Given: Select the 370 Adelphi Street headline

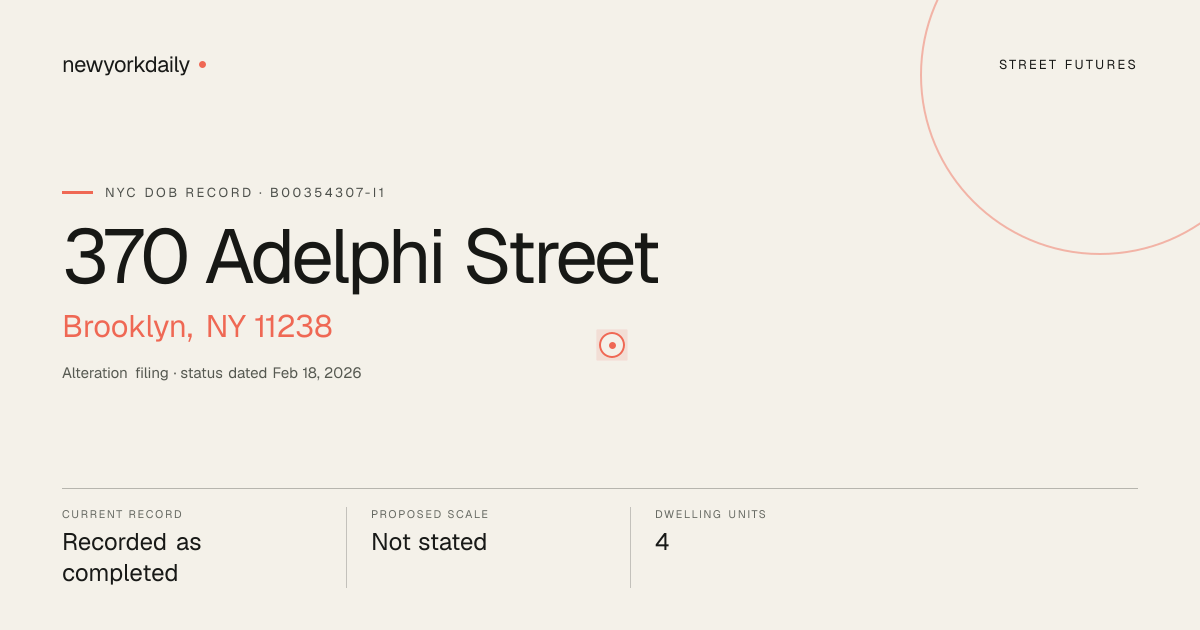Looking at the screenshot, I should (361, 258).
